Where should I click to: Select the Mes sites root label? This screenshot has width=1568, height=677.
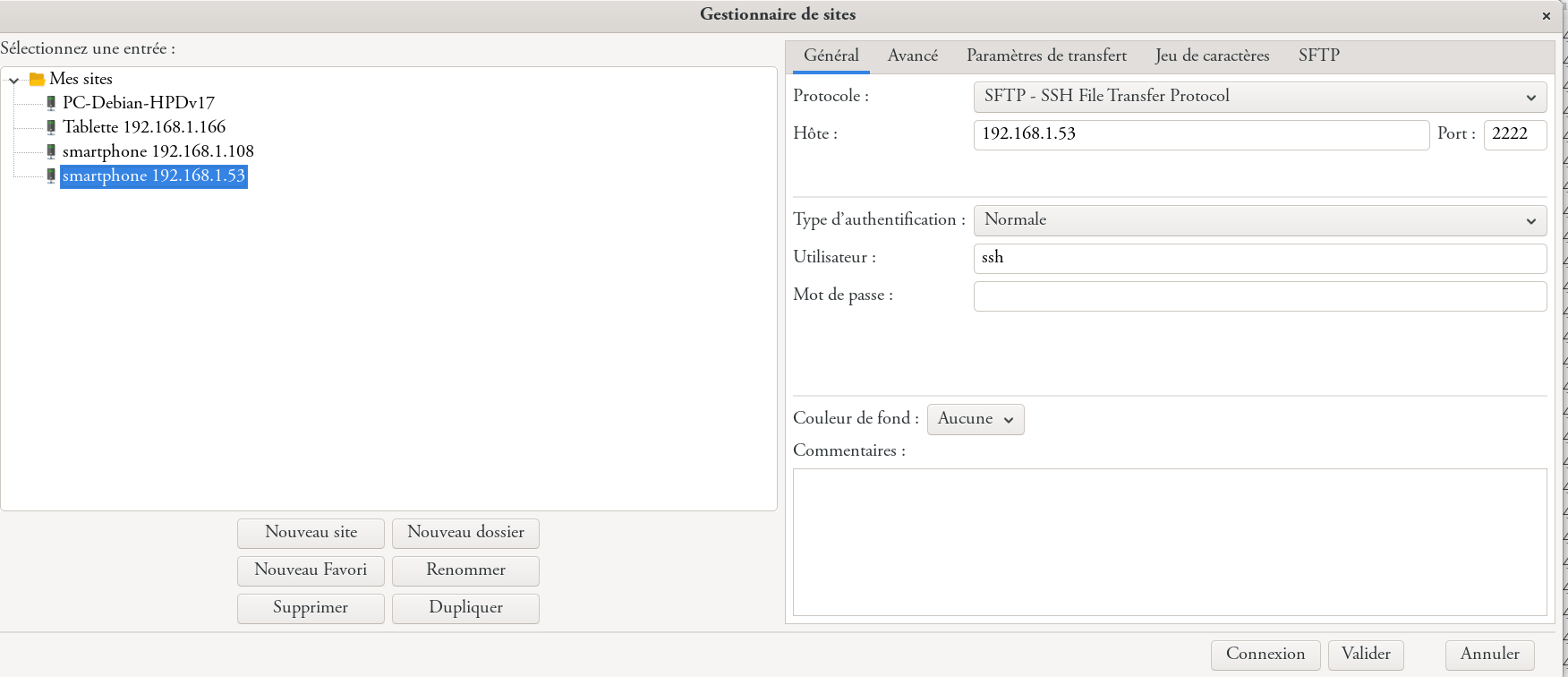pos(81,79)
